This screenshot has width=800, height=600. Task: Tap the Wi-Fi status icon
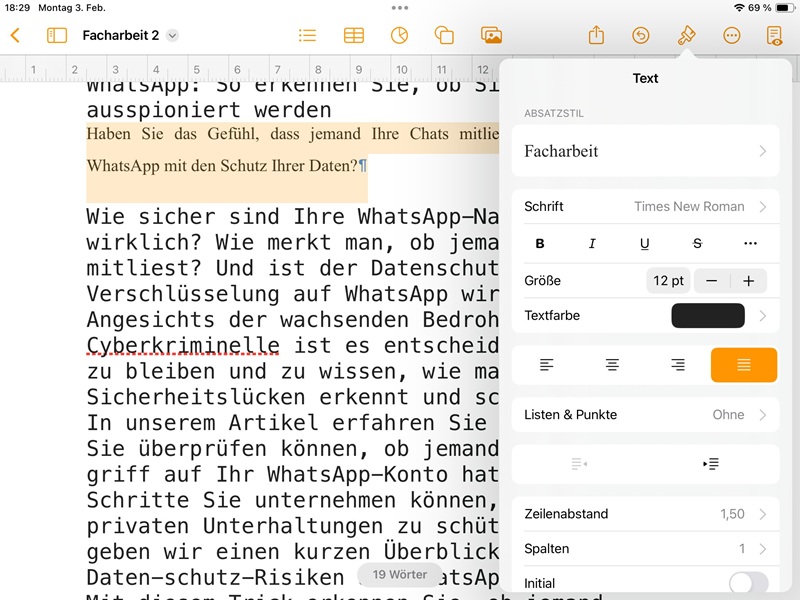(x=739, y=8)
